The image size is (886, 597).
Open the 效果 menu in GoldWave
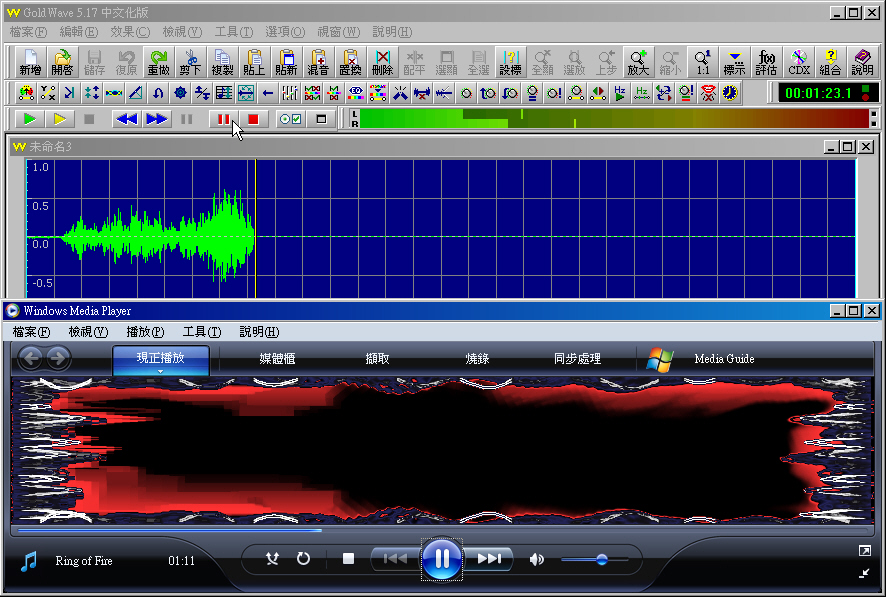pos(128,32)
